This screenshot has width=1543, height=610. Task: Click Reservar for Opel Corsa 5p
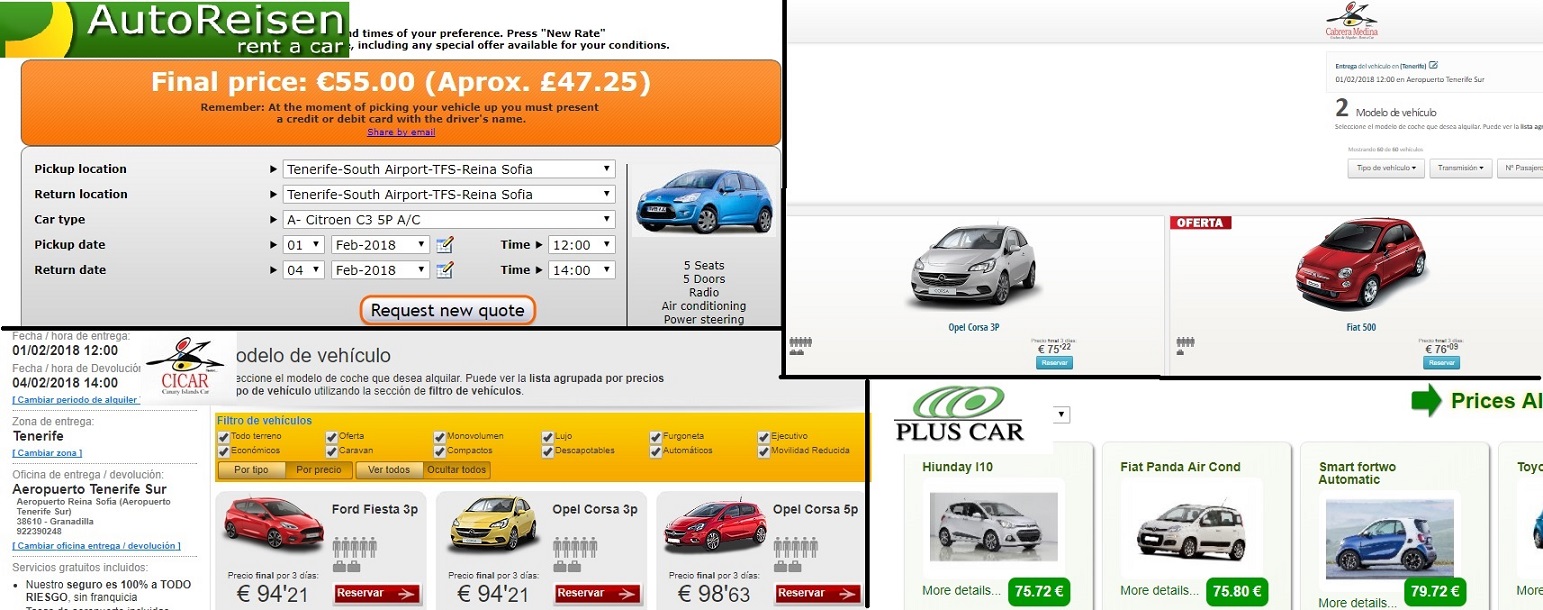click(x=818, y=594)
